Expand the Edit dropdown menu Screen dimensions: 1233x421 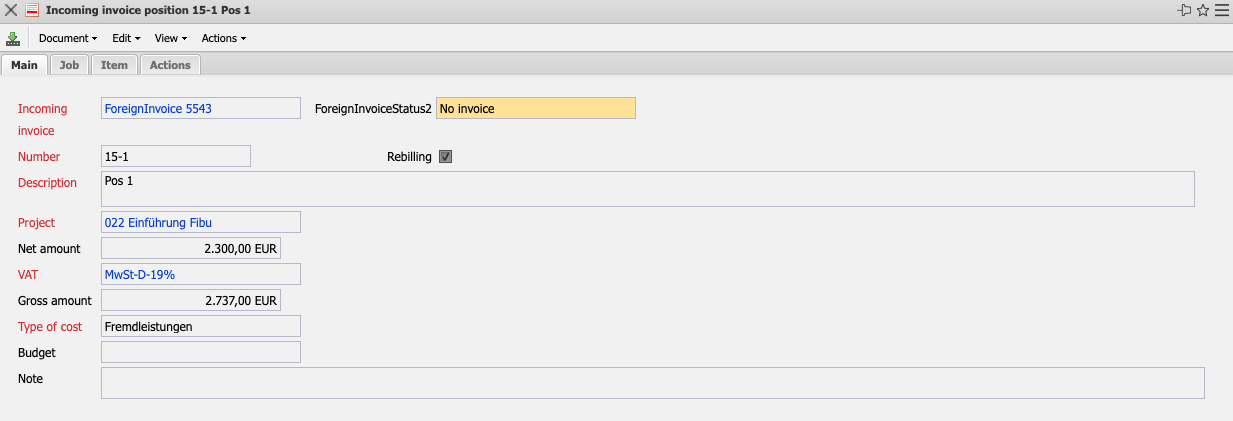coord(126,38)
